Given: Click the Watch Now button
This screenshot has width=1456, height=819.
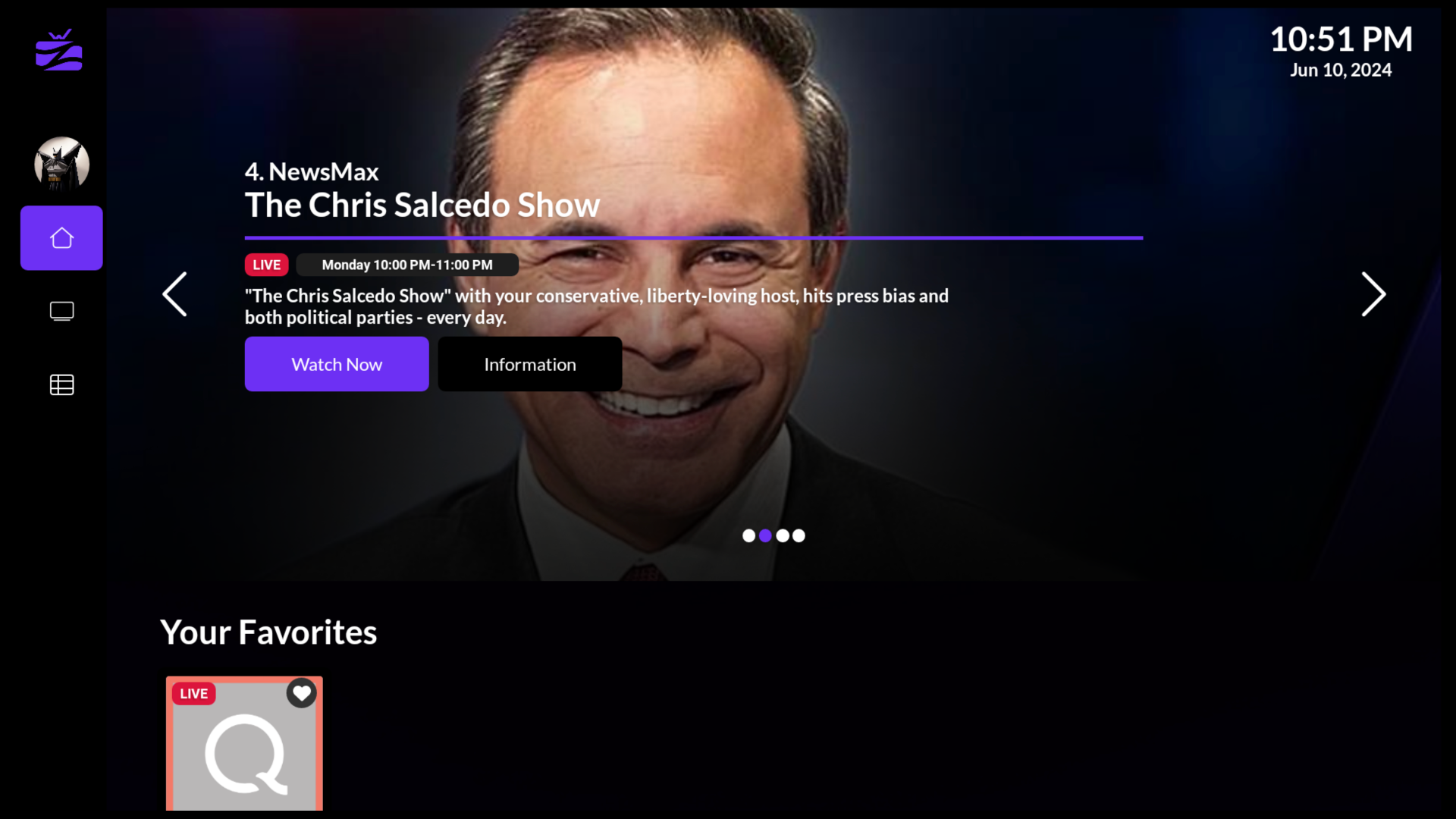Looking at the screenshot, I should click(x=337, y=365).
